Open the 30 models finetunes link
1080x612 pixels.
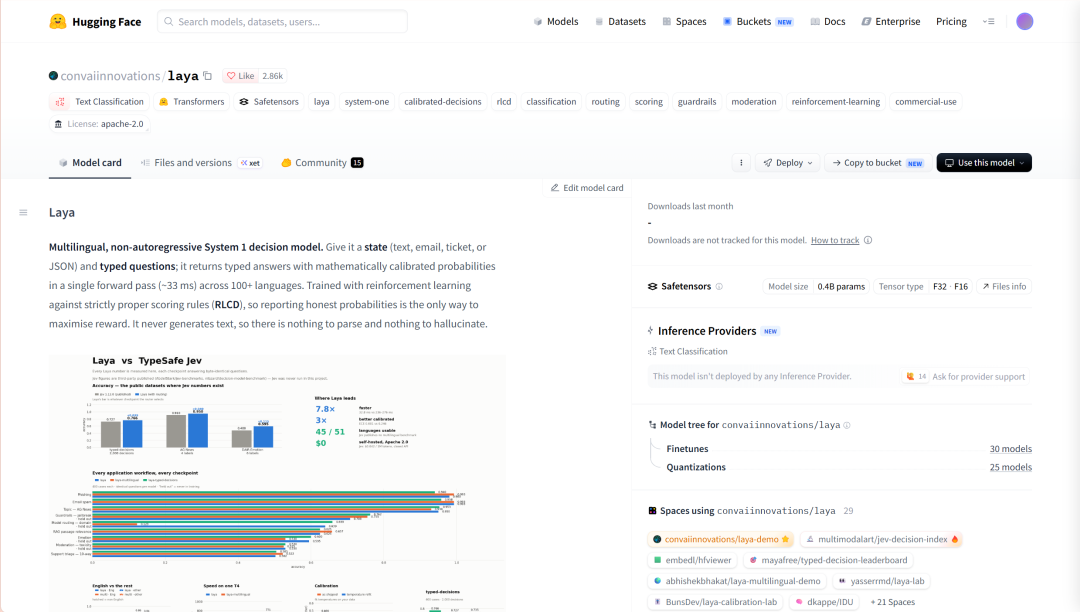point(1010,449)
